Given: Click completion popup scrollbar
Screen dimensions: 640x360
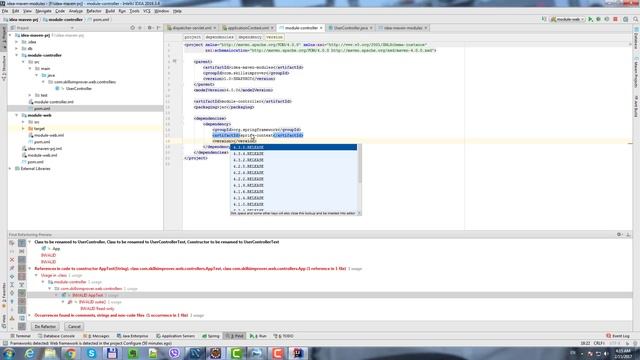Looking at the screenshot, I should 360,163.
